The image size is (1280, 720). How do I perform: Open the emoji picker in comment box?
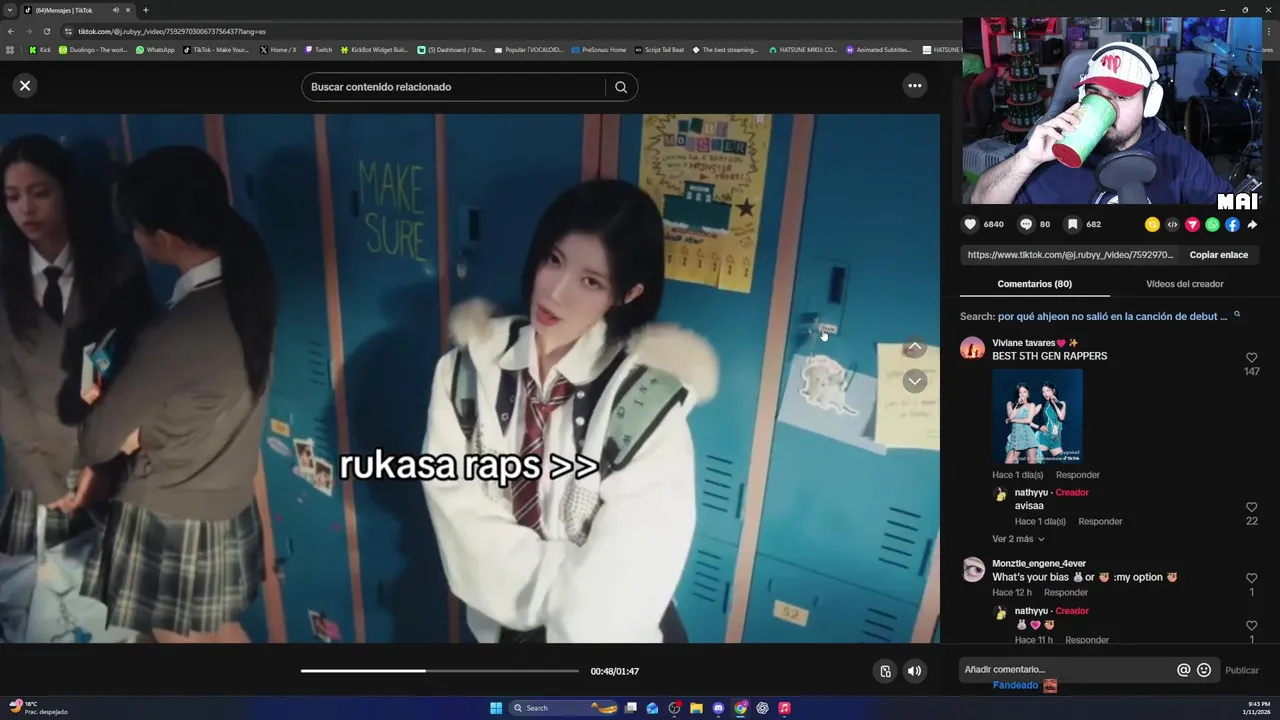(1204, 670)
